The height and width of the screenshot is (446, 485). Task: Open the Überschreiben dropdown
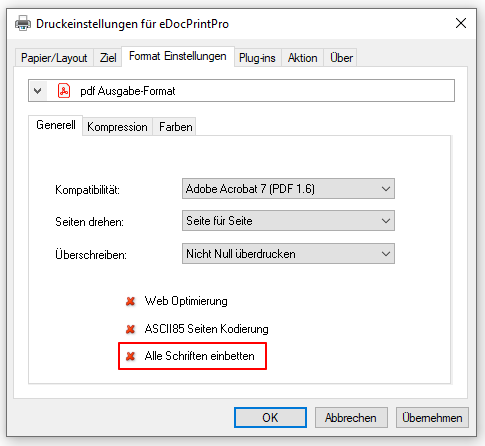288,254
